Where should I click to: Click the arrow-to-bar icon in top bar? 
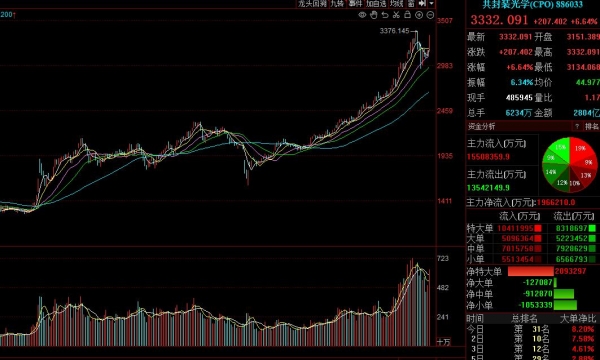(x=422, y=3)
